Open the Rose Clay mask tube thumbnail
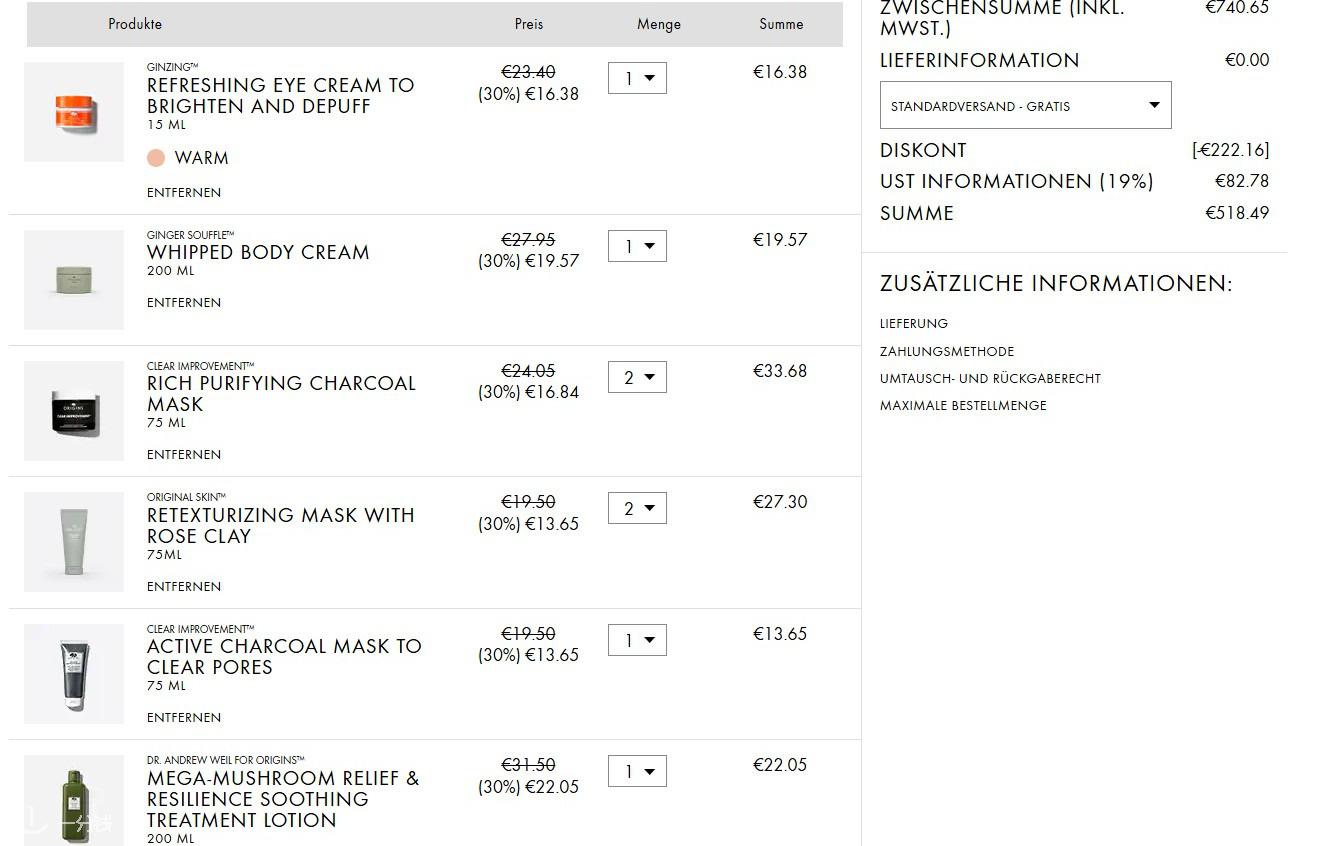 74,542
